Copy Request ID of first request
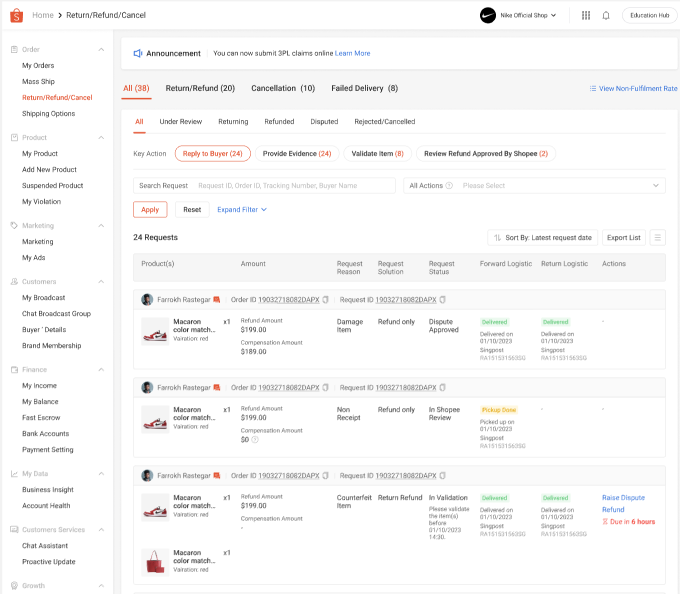 (442, 299)
